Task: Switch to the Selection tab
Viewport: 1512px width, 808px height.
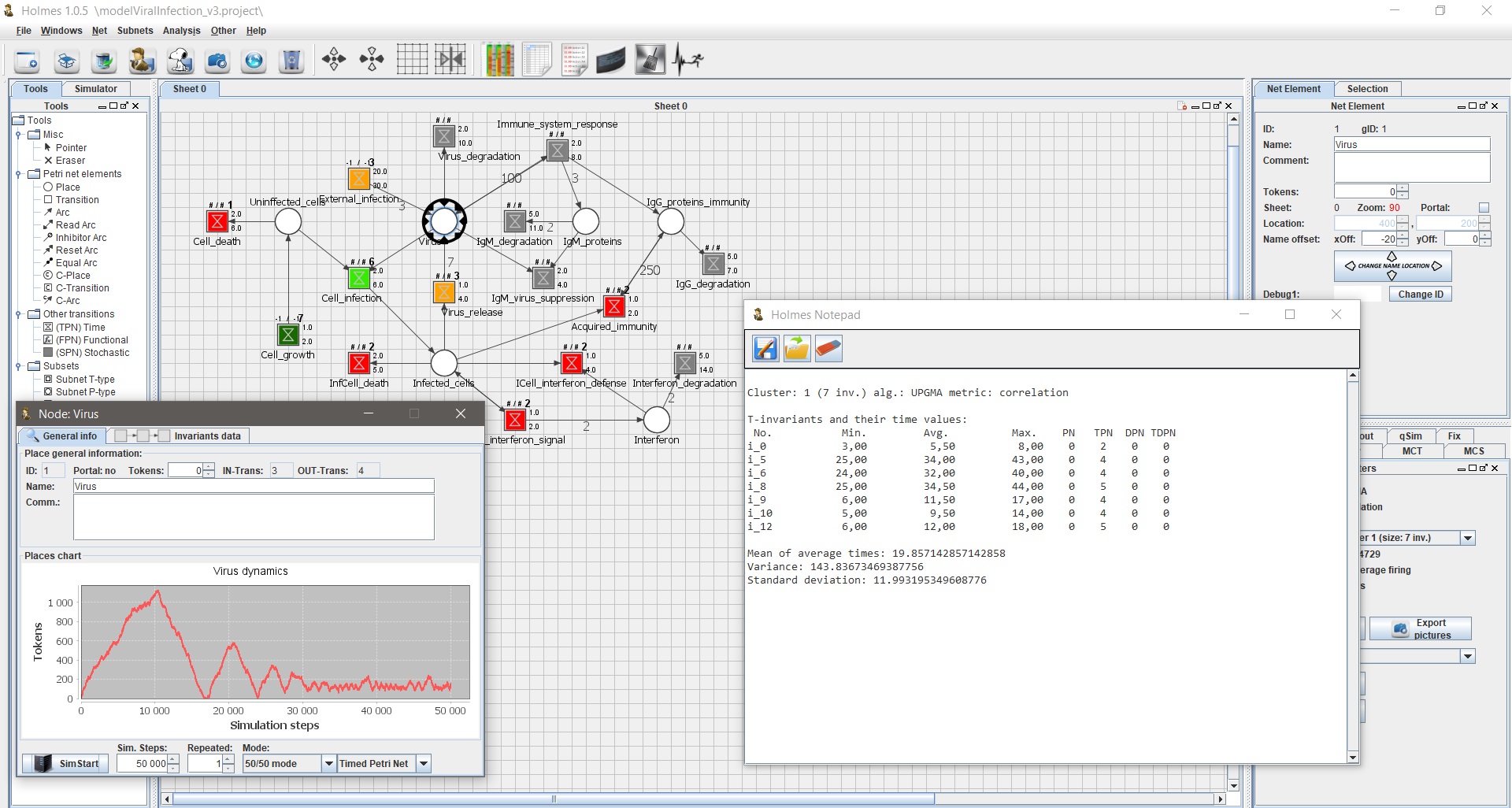Action: pyautogui.click(x=1367, y=89)
